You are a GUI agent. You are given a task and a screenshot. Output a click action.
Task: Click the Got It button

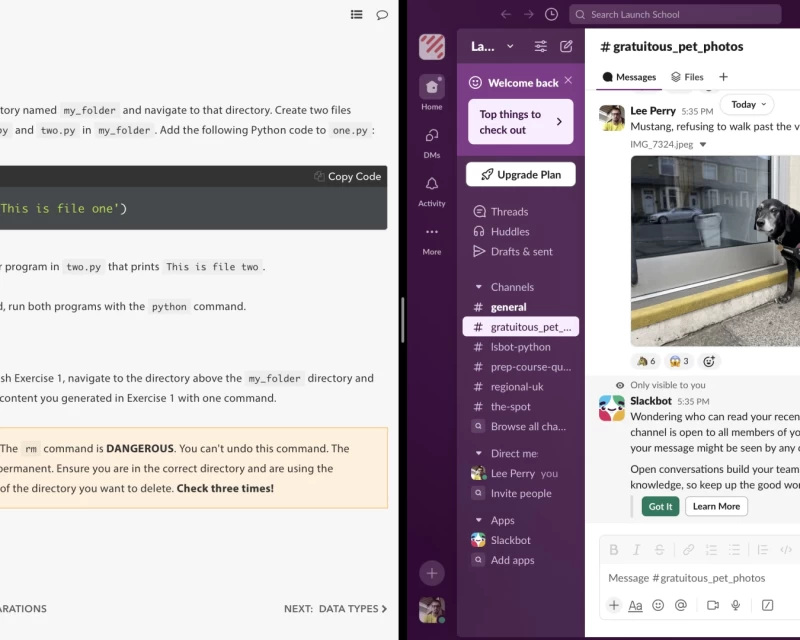click(660, 506)
